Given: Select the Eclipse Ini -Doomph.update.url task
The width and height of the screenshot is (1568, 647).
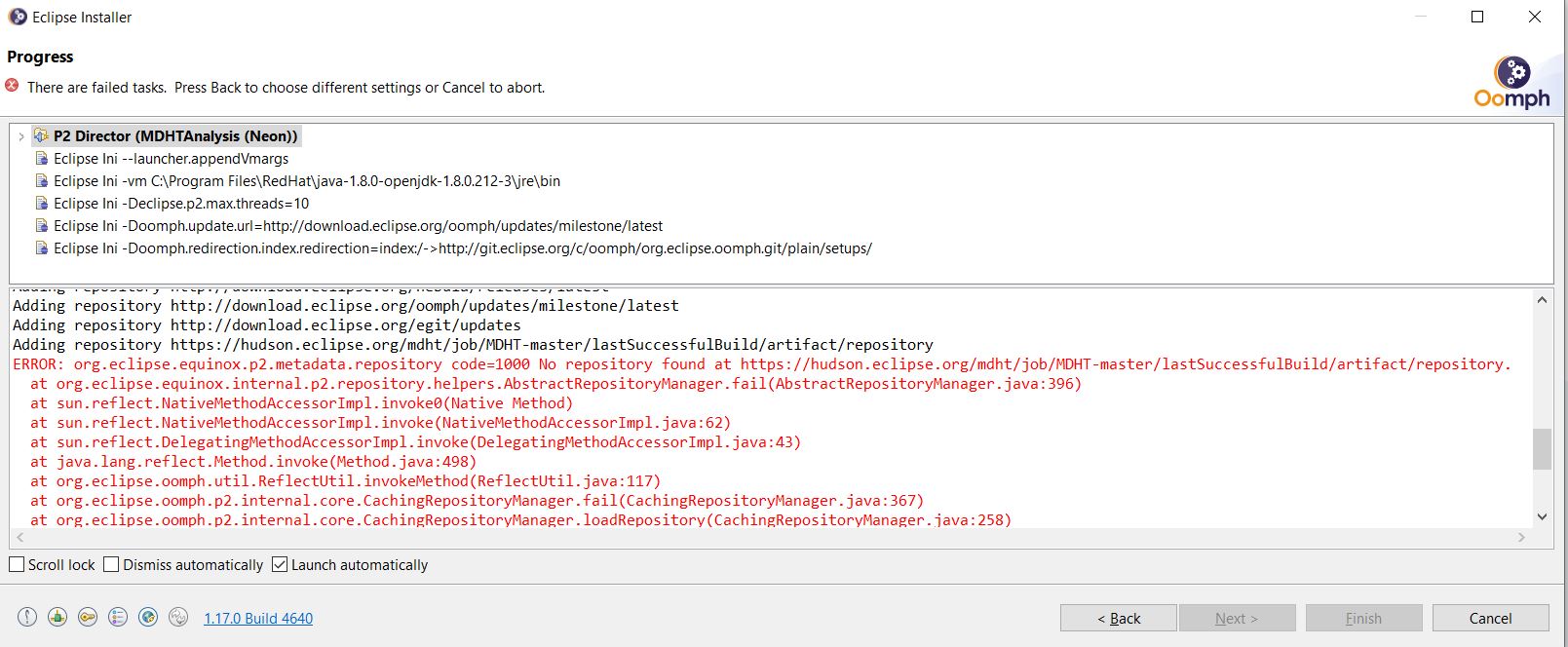Looking at the screenshot, I should (358, 225).
